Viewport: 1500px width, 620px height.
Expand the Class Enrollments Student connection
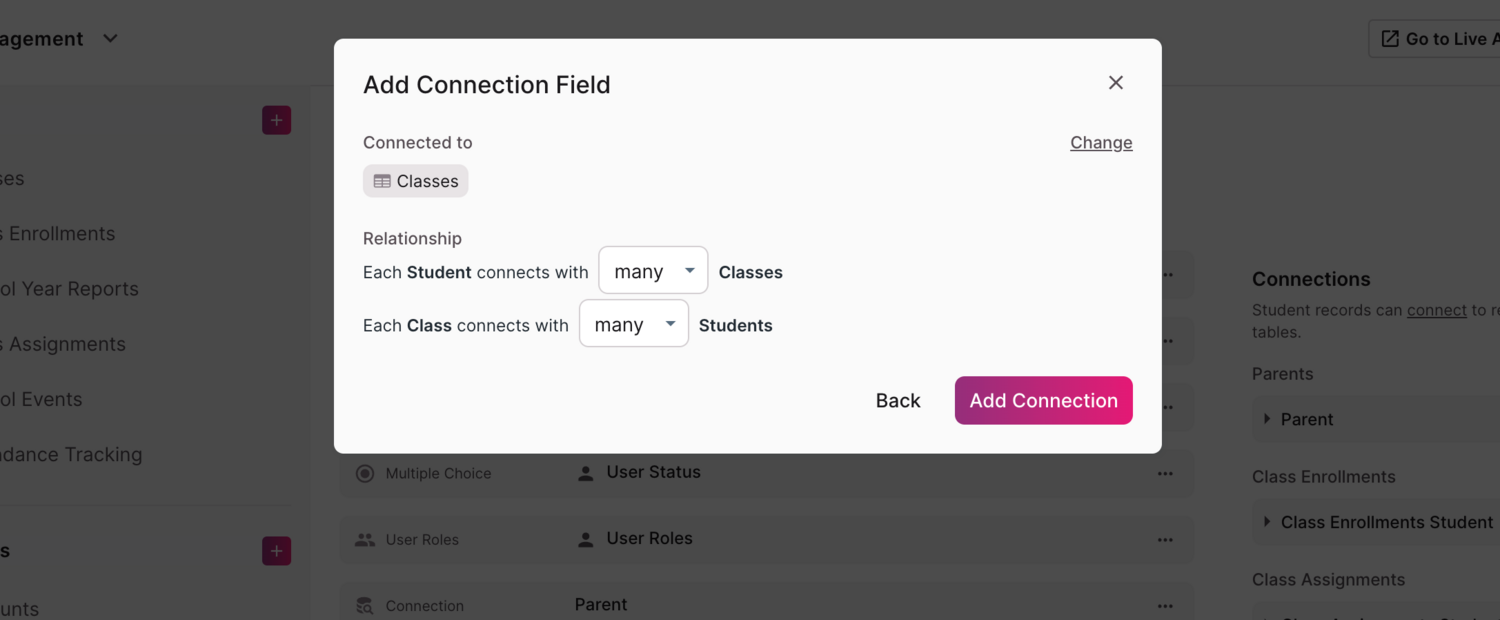pyautogui.click(x=1268, y=522)
